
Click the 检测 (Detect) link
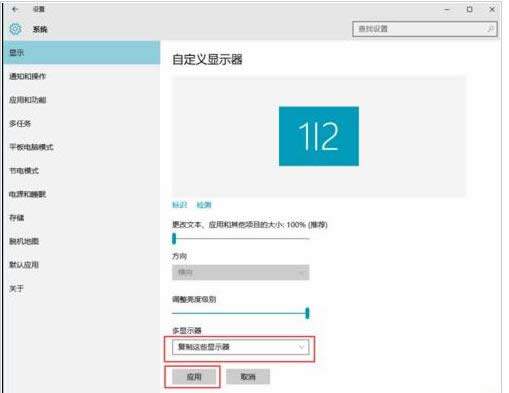click(x=204, y=205)
